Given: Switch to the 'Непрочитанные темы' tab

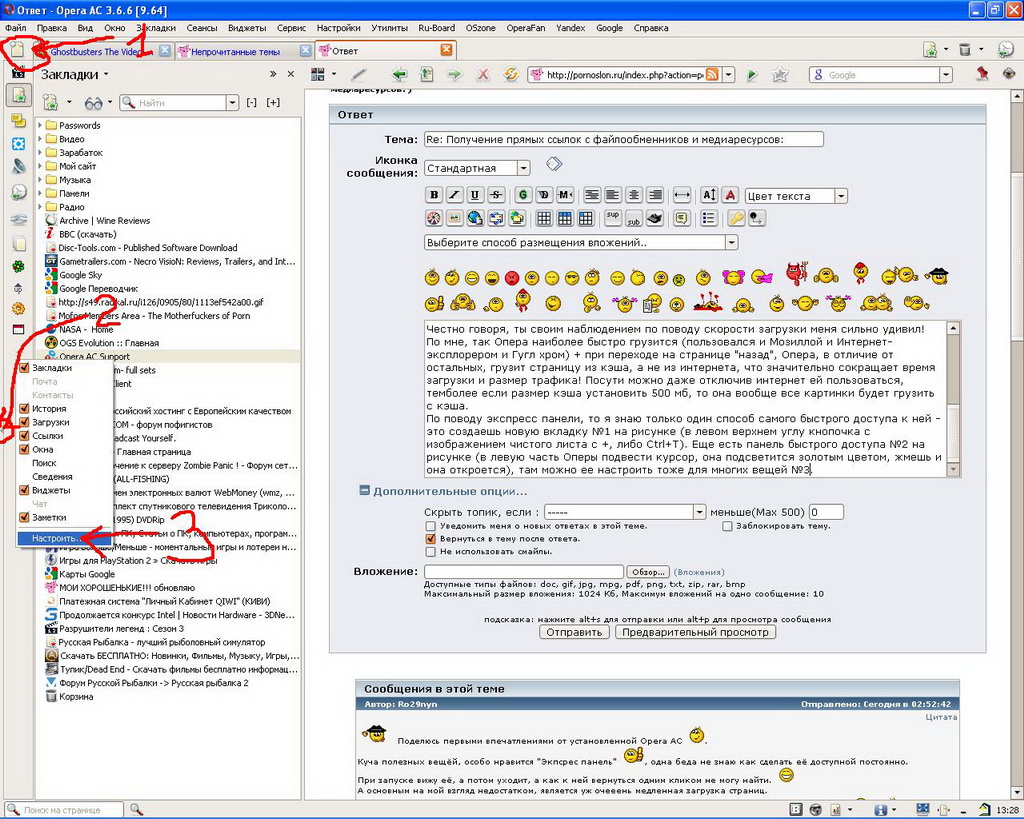Looking at the screenshot, I should point(244,51).
